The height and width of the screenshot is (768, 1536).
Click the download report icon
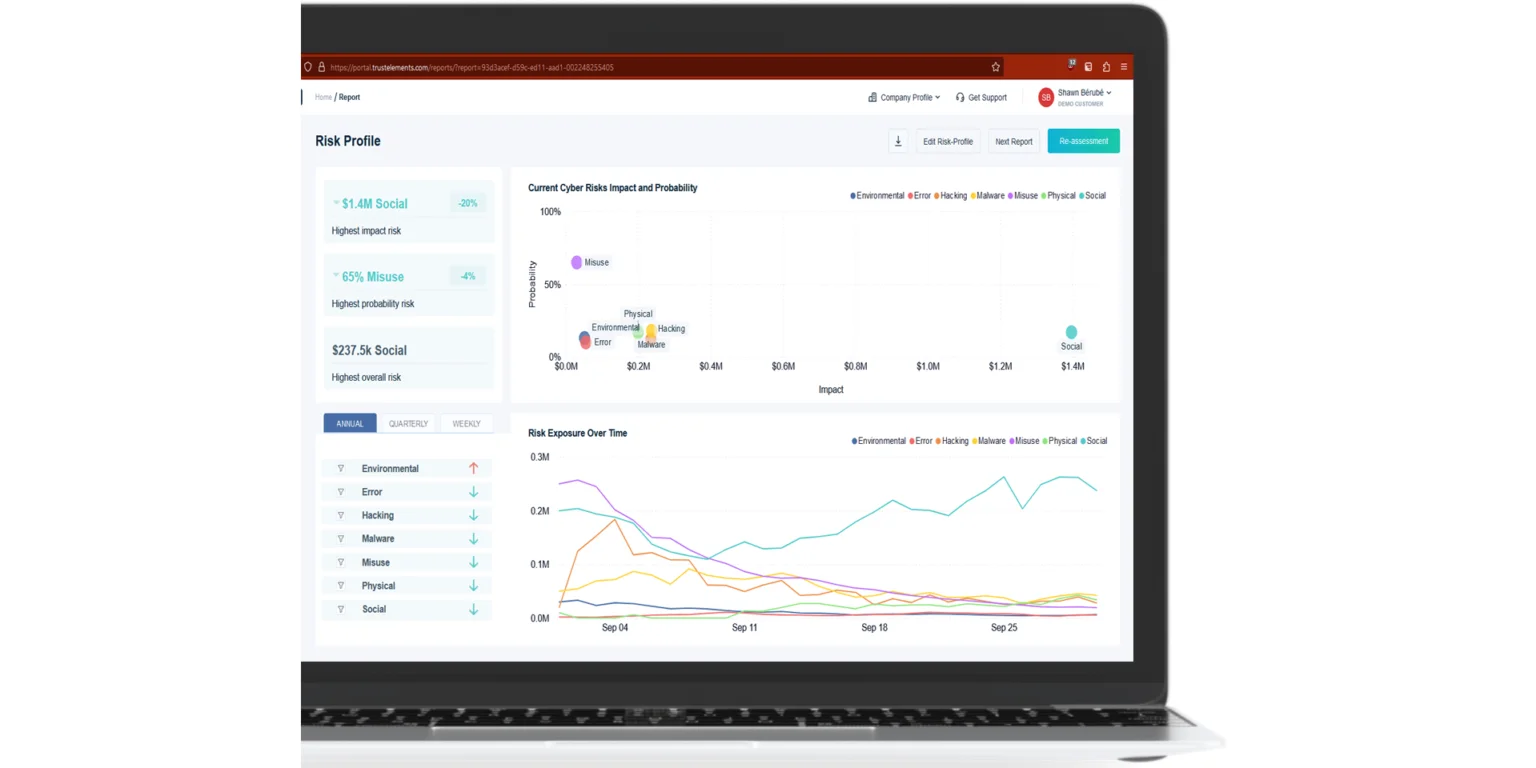click(898, 141)
